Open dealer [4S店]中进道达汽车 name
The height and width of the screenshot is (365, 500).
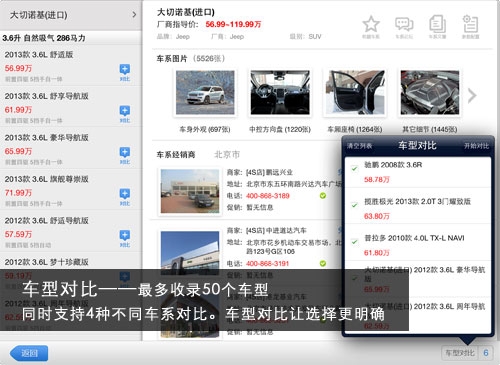point(276,230)
